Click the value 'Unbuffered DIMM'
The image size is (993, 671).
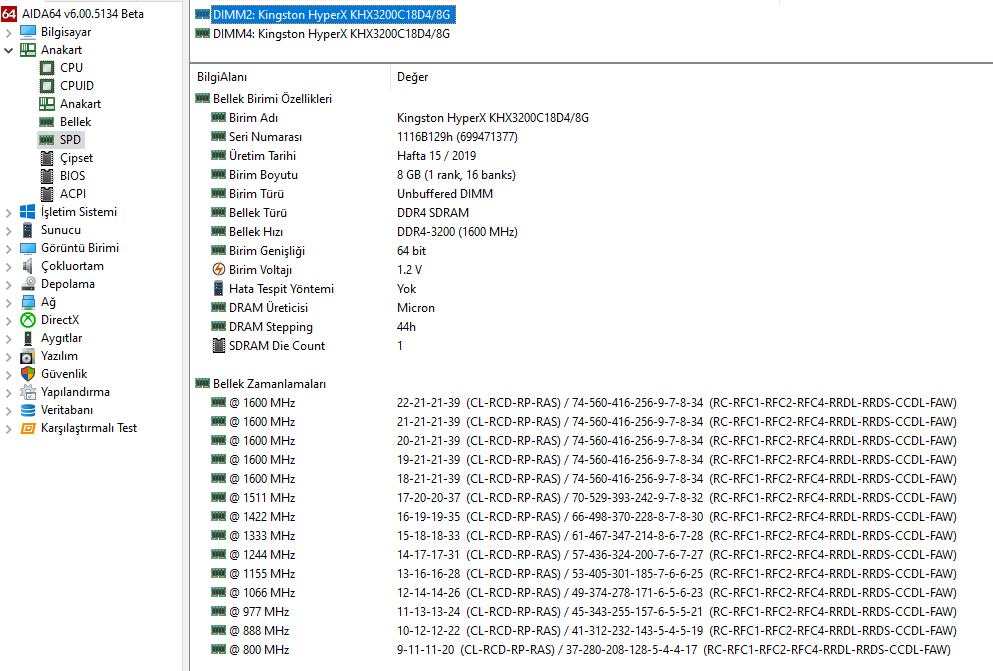tap(445, 193)
